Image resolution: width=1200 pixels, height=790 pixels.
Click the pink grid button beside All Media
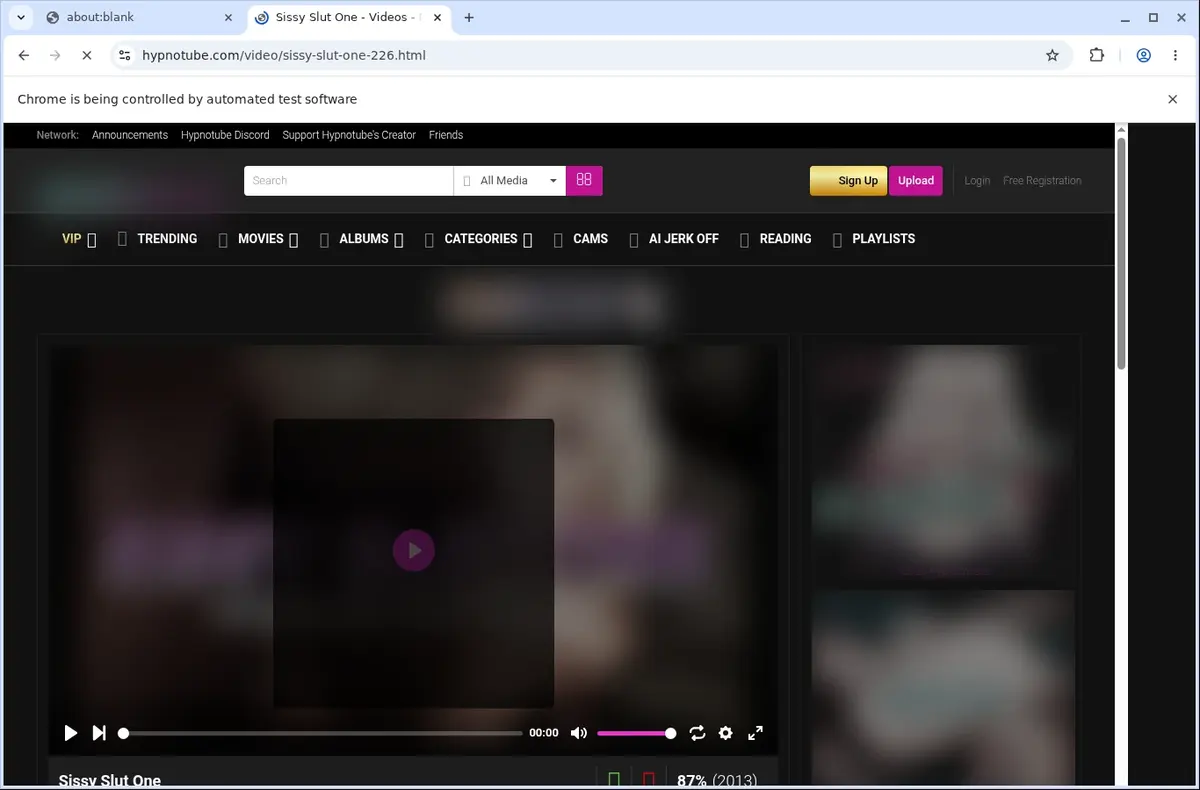pyautogui.click(x=584, y=180)
